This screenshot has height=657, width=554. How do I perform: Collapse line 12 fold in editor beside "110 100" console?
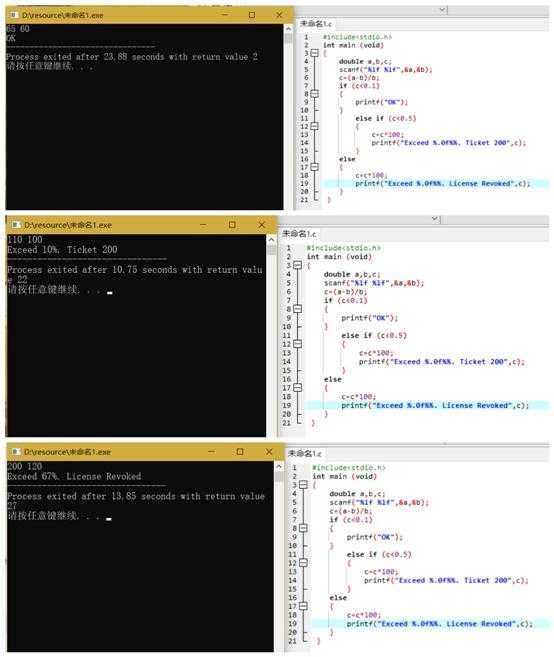pos(298,344)
